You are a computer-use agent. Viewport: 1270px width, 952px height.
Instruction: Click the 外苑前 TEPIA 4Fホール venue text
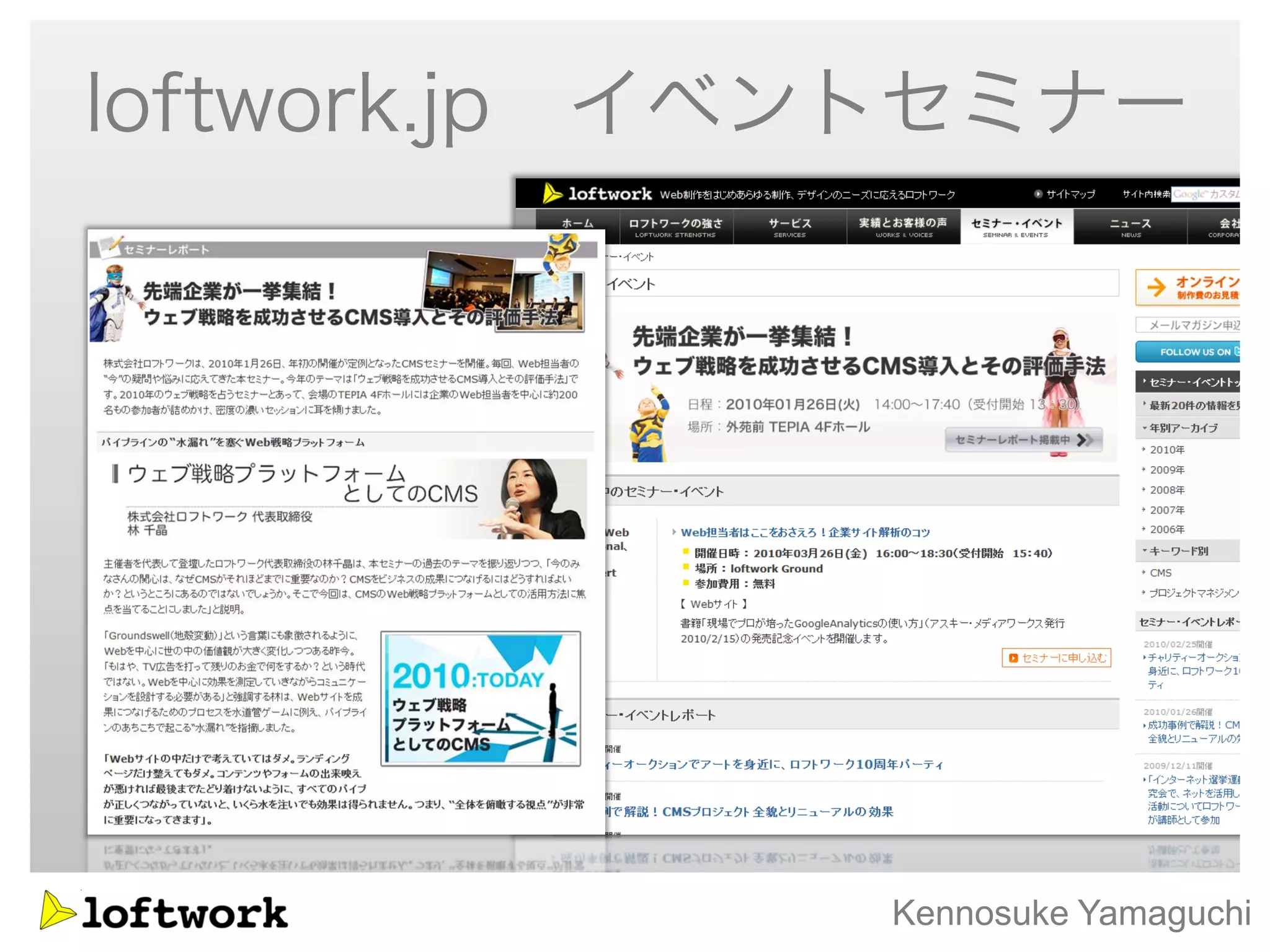(x=797, y=426)
